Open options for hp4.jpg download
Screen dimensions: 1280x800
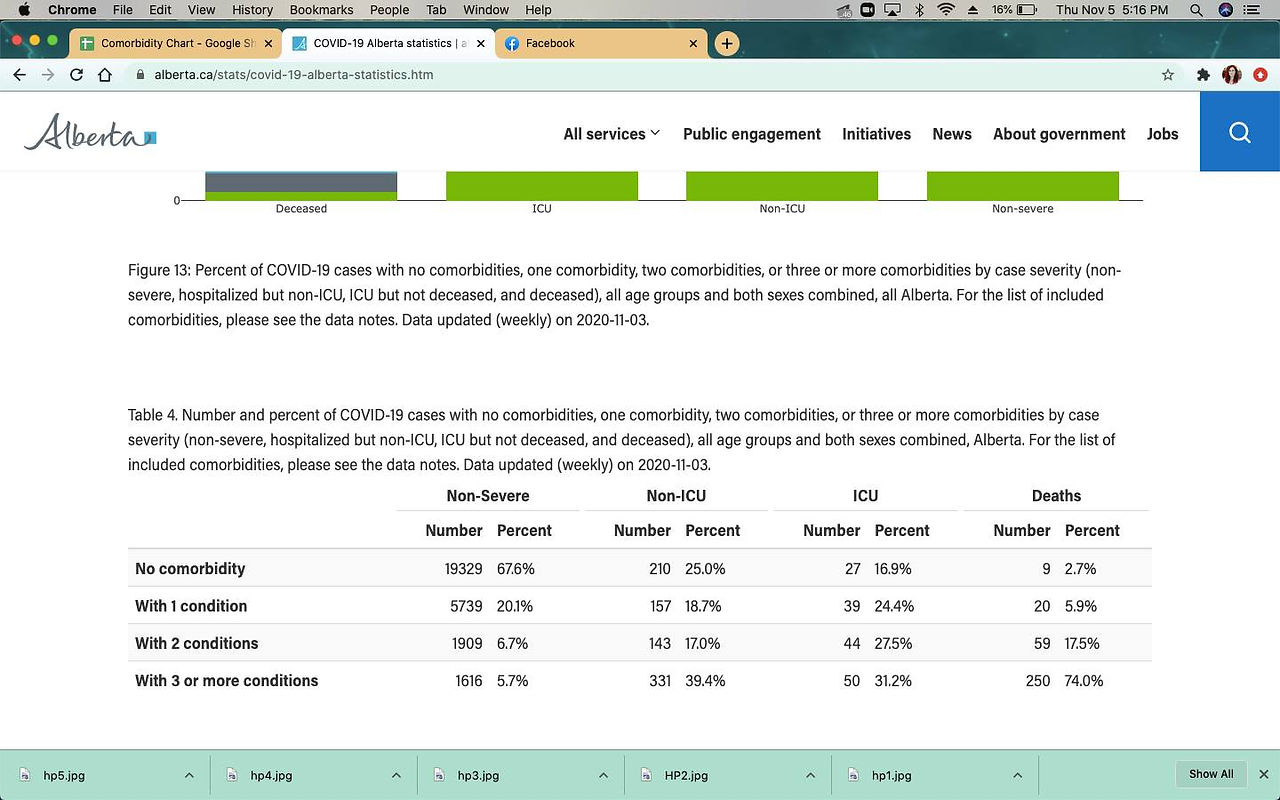396,775
